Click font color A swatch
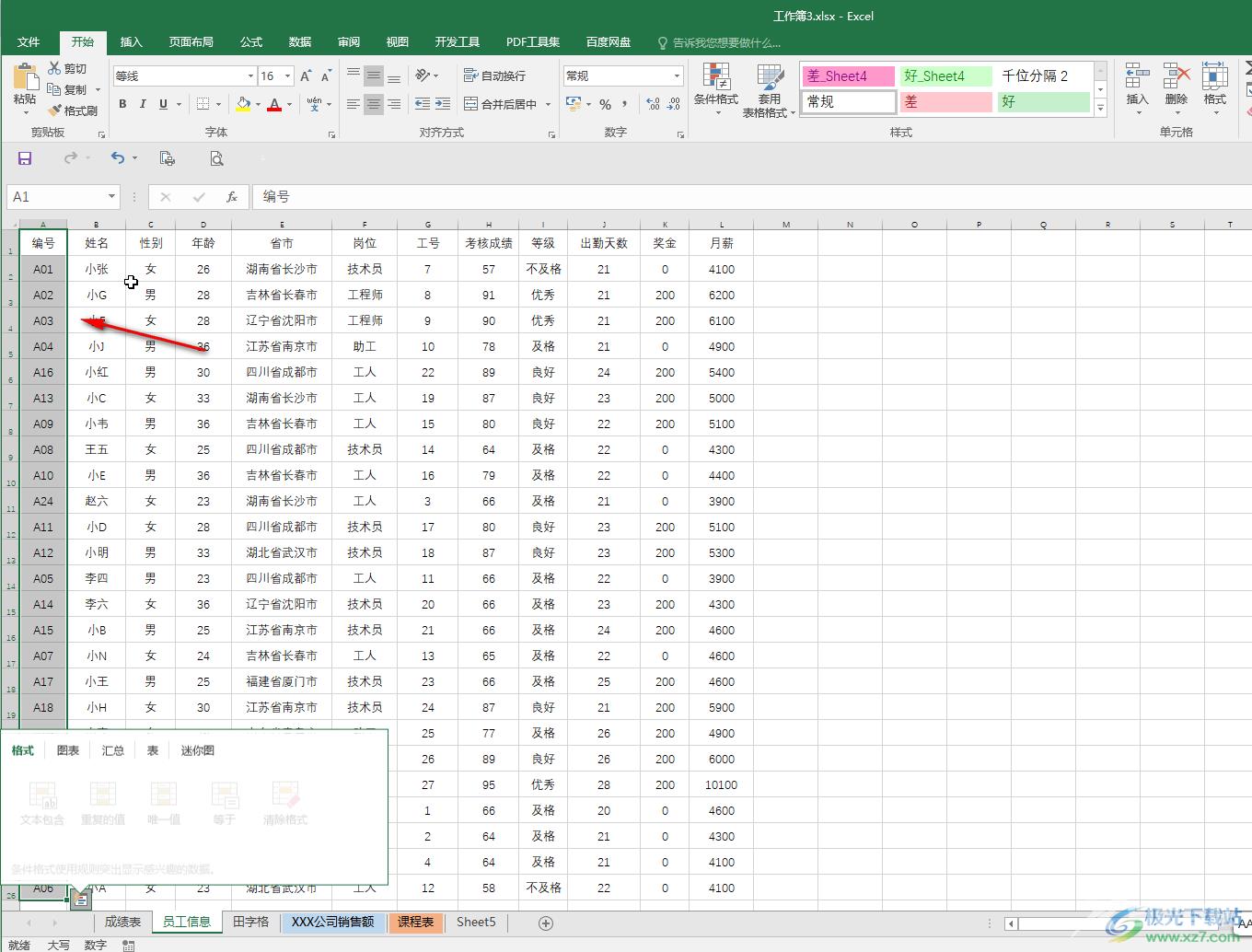1252x952 pixels. click(273, 104)
